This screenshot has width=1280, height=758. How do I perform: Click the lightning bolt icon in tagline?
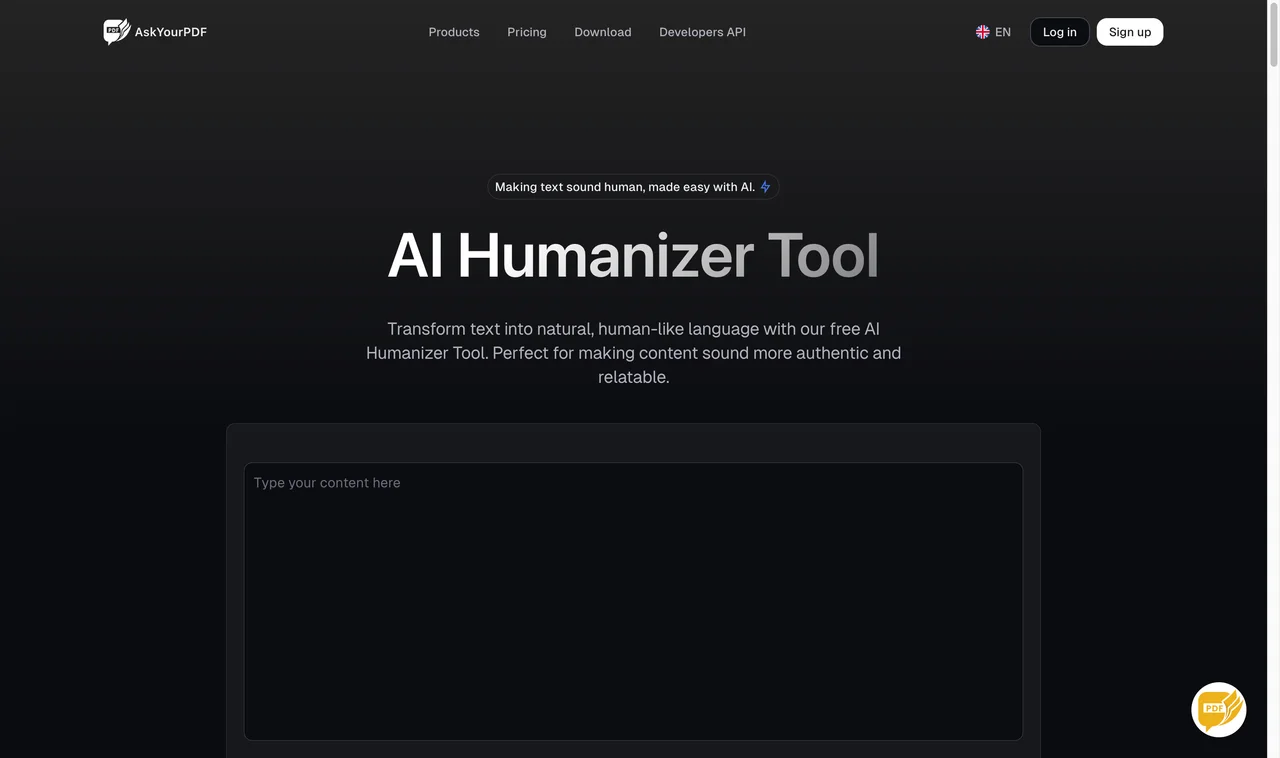766,187
